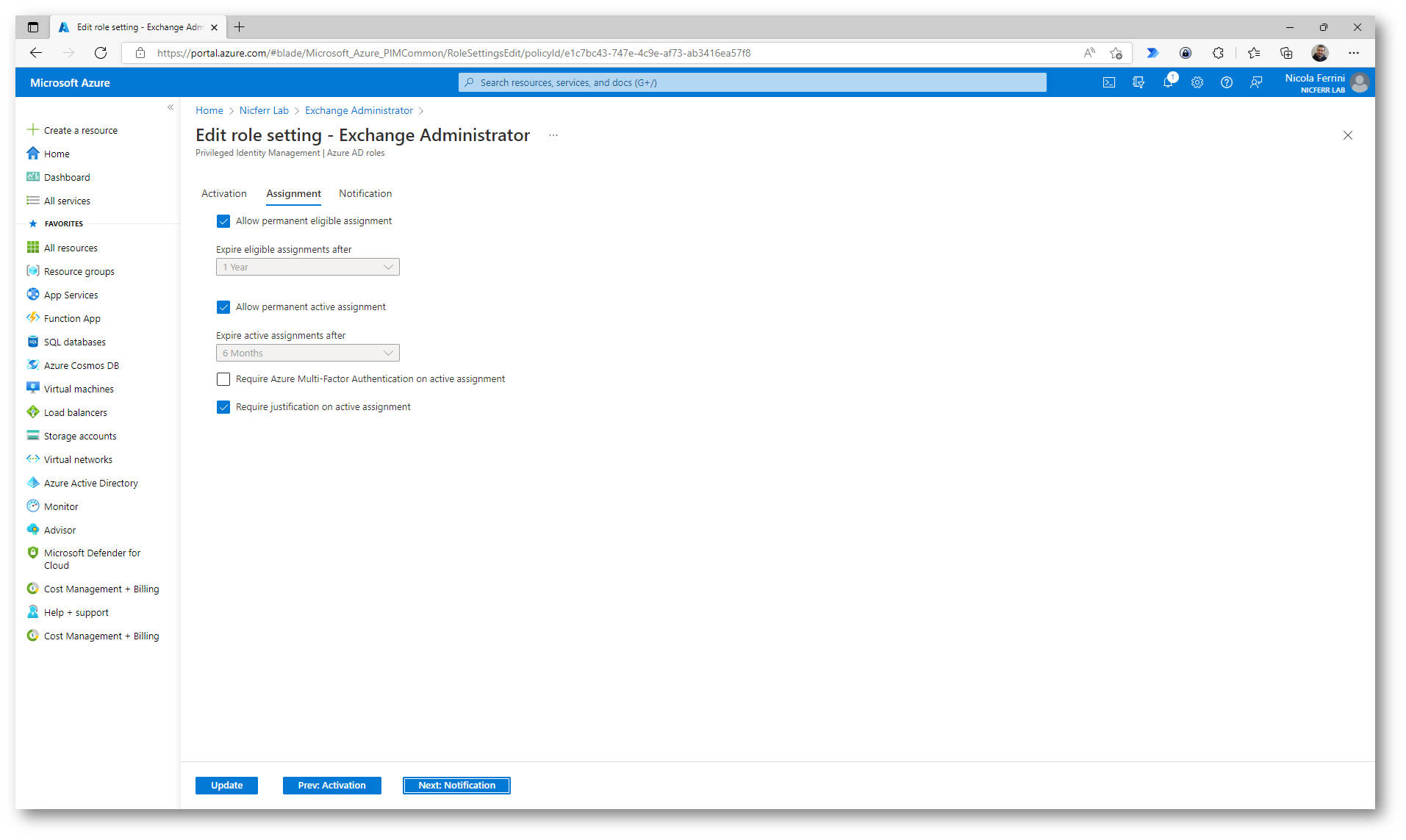The height and width of the screenshot is (840, 1406).
Task: Collapse the left sidebar with chevrons
Action: 171,107
